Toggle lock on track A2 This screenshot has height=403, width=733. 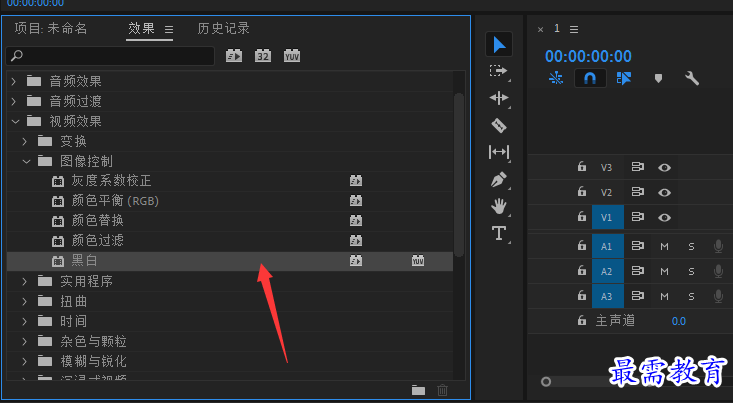point(582,270)
